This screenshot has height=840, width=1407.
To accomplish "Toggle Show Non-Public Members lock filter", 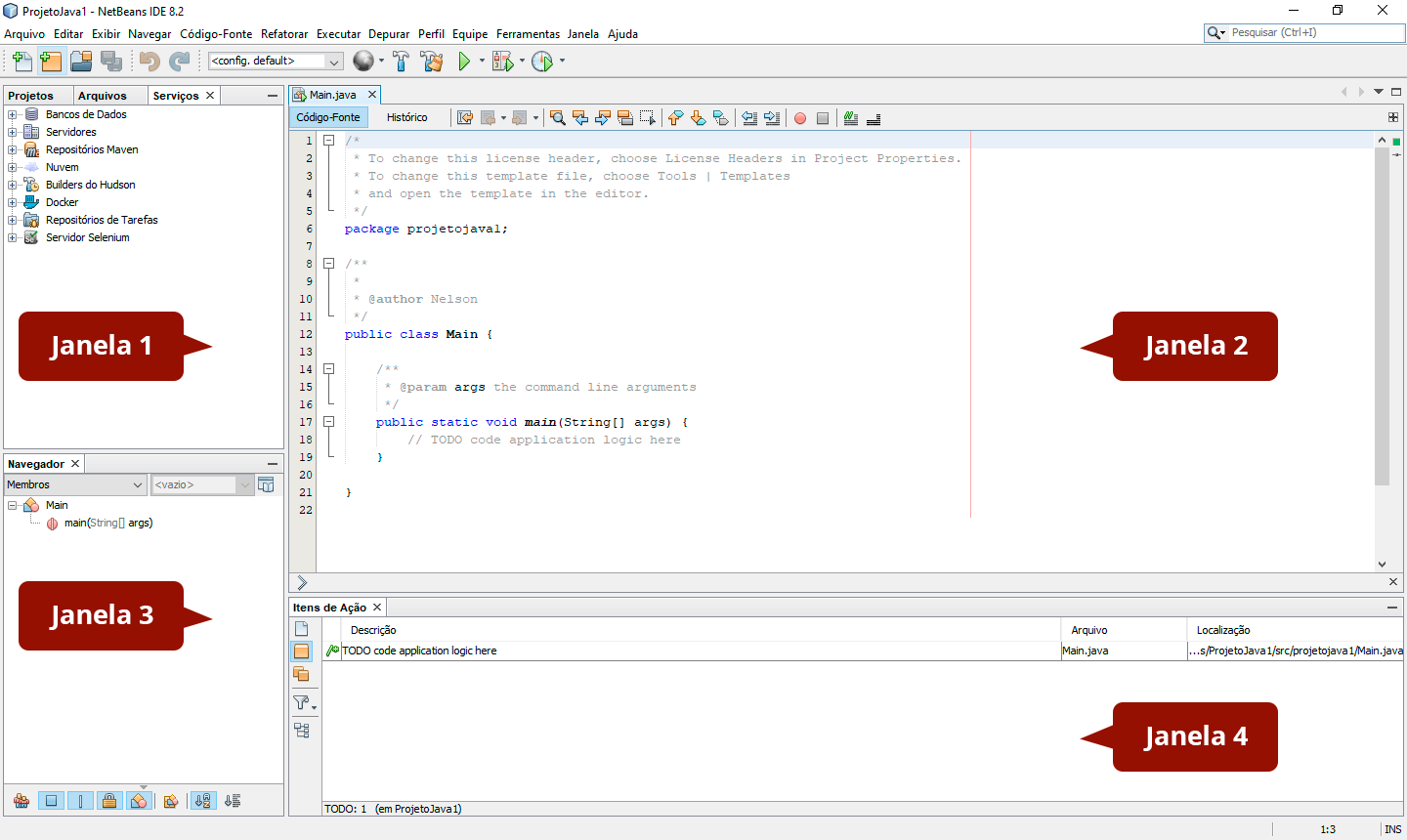I will pyautogui.click(x=110, y=801).
